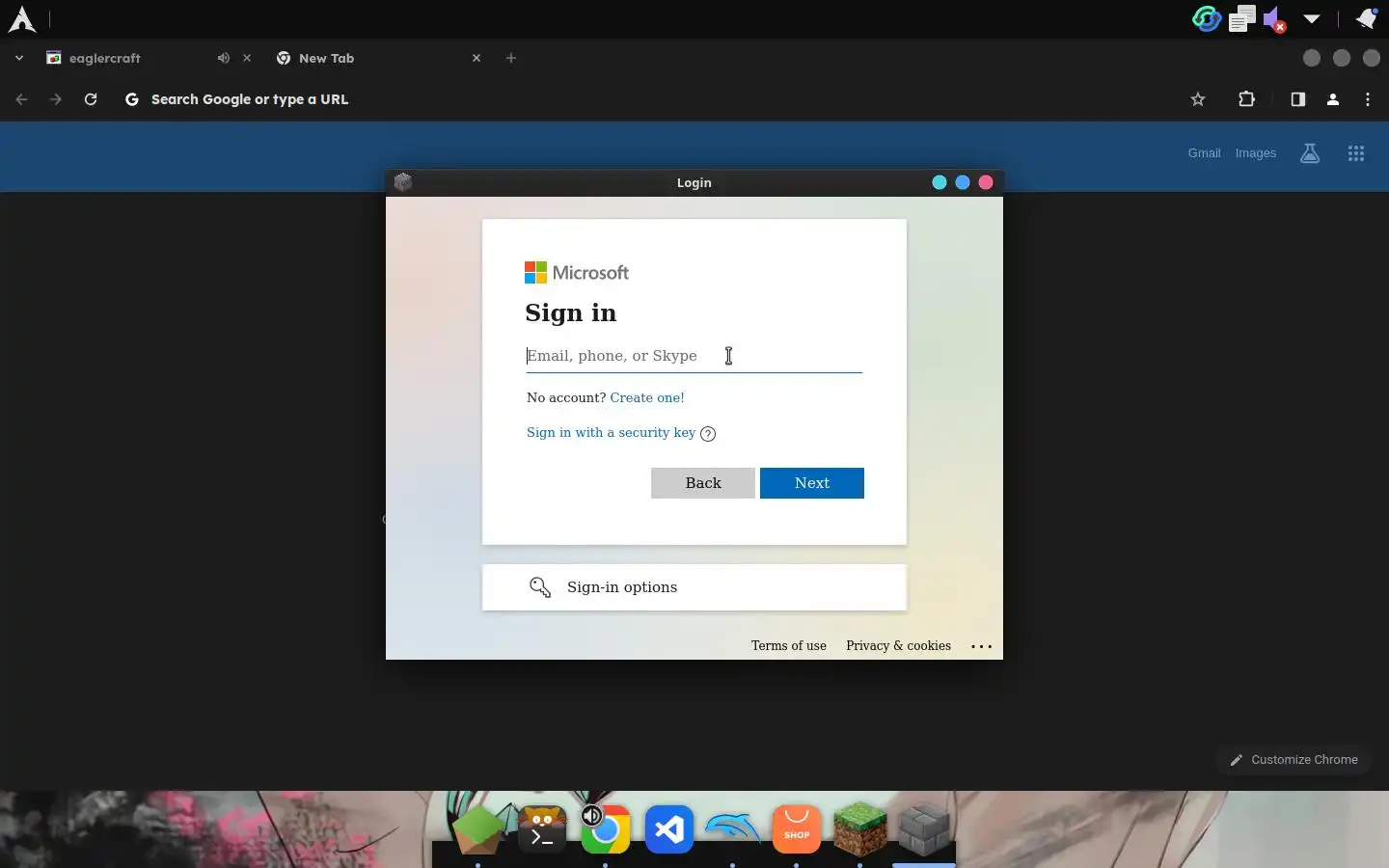1389x868 pixels.
Task: Click the muted volume tray icon
Action: click(x=1275, y=19)
